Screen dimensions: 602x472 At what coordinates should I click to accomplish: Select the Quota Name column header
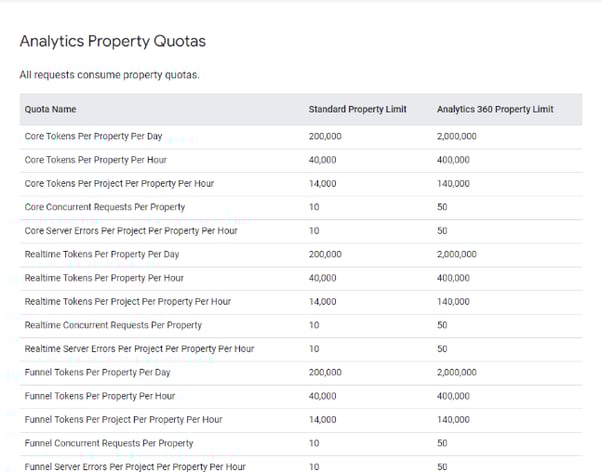[x=51, y=109]
